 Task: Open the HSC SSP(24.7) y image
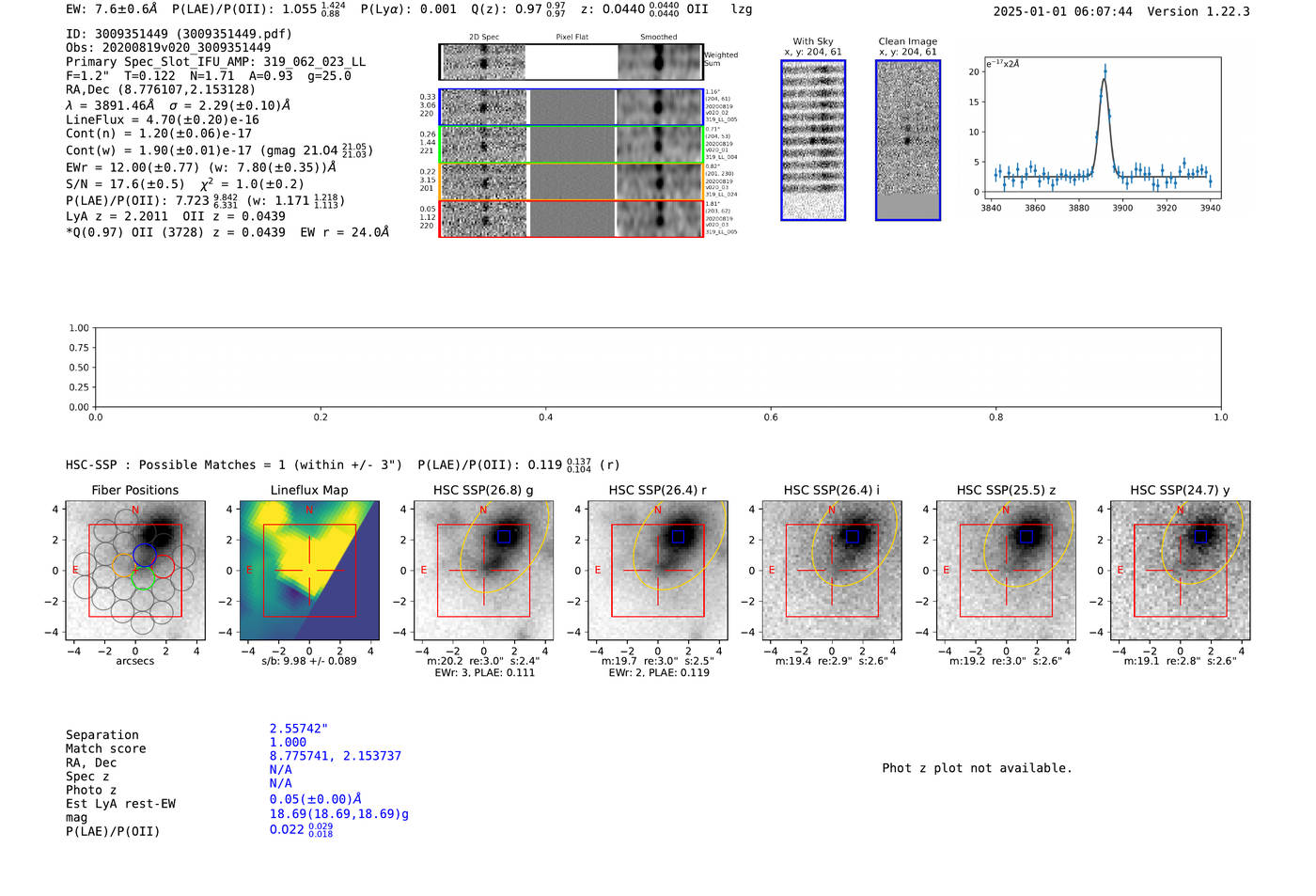1181,571
